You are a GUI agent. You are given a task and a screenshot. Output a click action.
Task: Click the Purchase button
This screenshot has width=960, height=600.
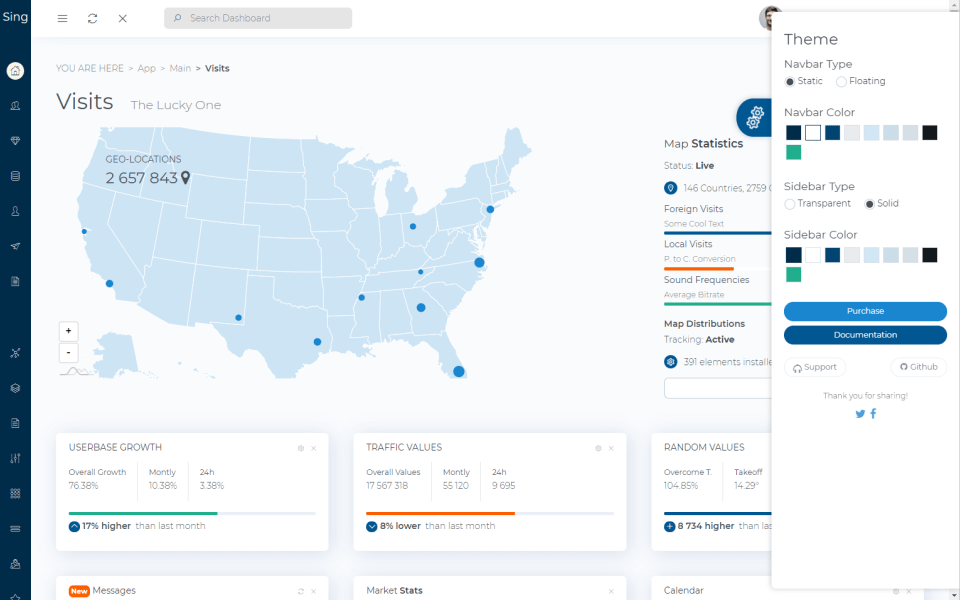coord(865,311)
